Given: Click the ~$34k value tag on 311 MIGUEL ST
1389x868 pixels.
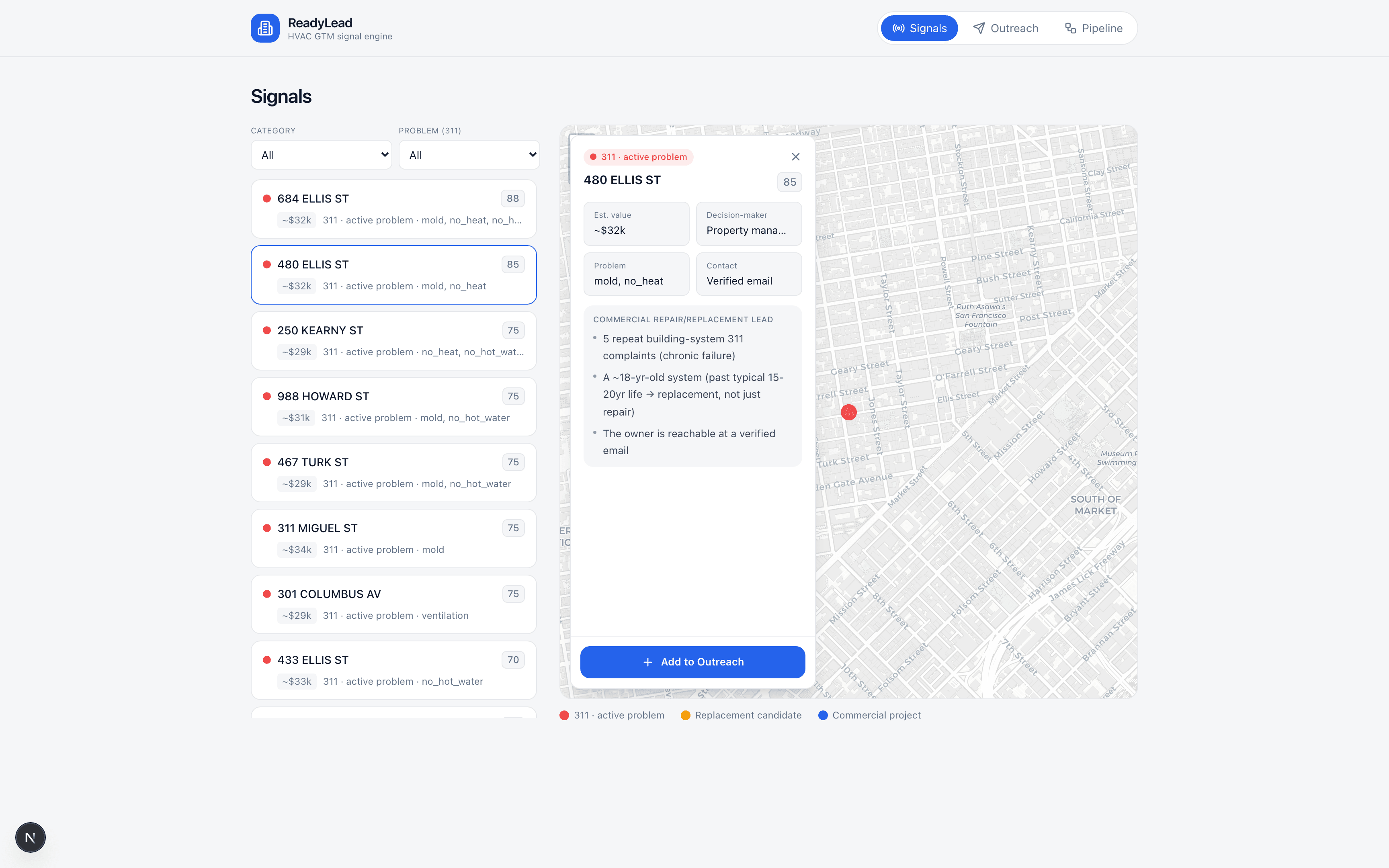Looking at the screenshot, I should [x=297, y=550].
